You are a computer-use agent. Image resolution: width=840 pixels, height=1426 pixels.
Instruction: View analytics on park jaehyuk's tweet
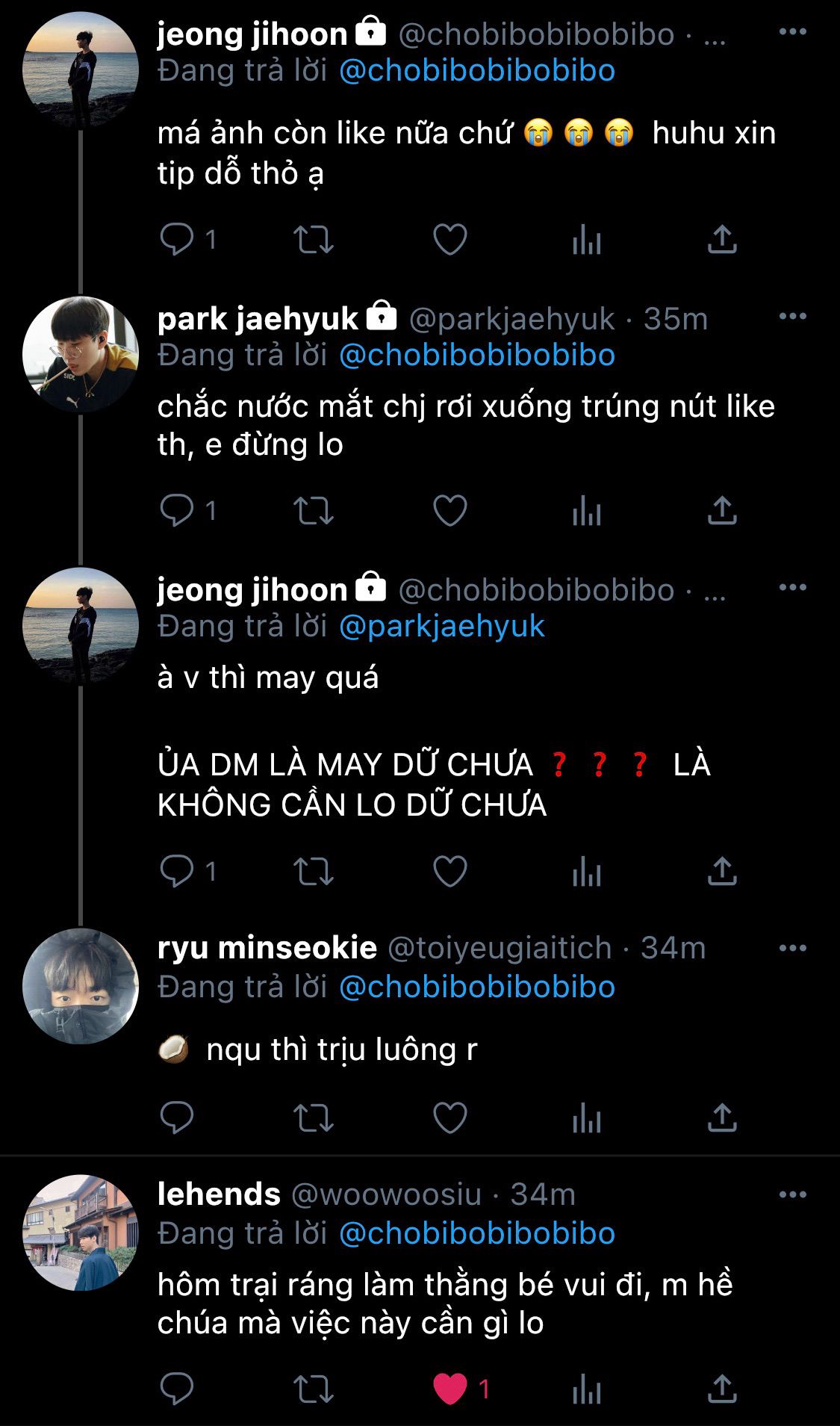pos(586,511)
